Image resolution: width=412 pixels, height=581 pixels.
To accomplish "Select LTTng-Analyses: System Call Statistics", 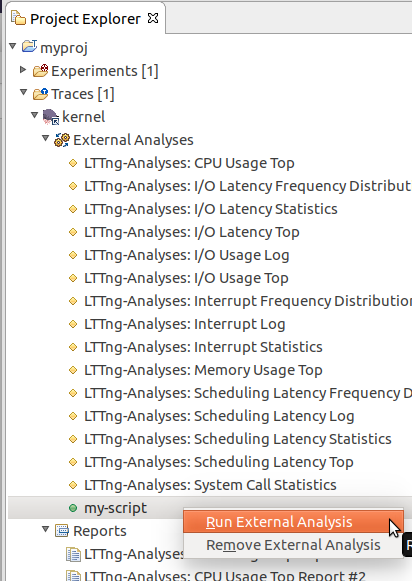I will pyautogui.click(x=210, y=485).
